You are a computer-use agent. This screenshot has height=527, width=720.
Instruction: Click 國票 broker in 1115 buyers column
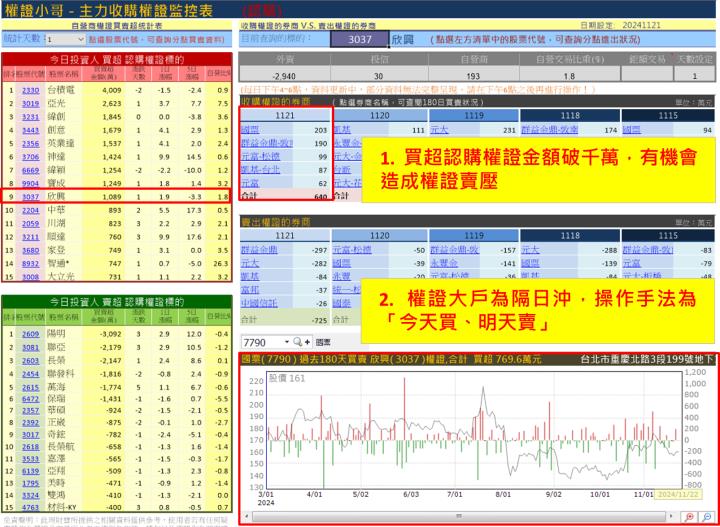pyautogui.click(x=632, y=130)
